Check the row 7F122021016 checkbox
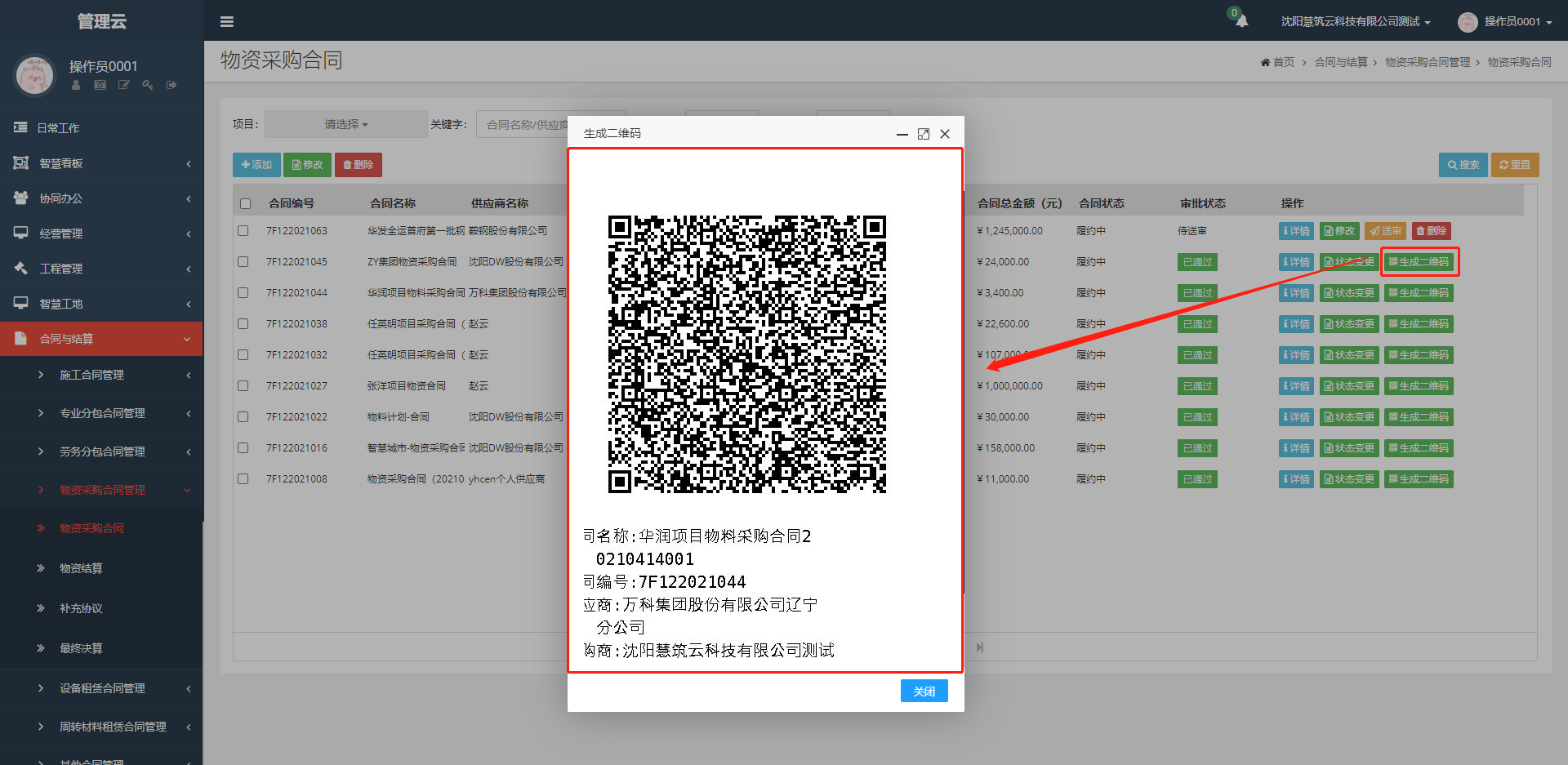This screenshot has width=1568, height=765. point(243,448)
